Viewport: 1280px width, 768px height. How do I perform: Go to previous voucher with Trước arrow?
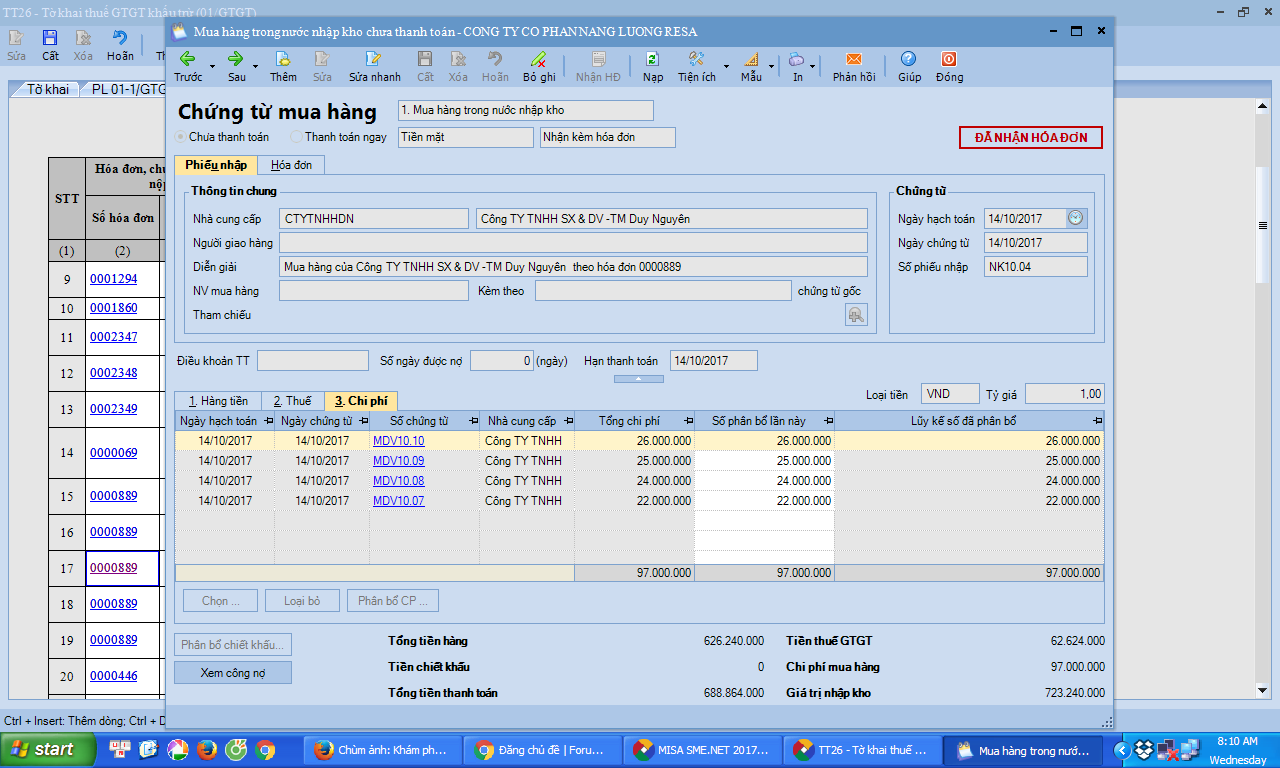[187, 66]
